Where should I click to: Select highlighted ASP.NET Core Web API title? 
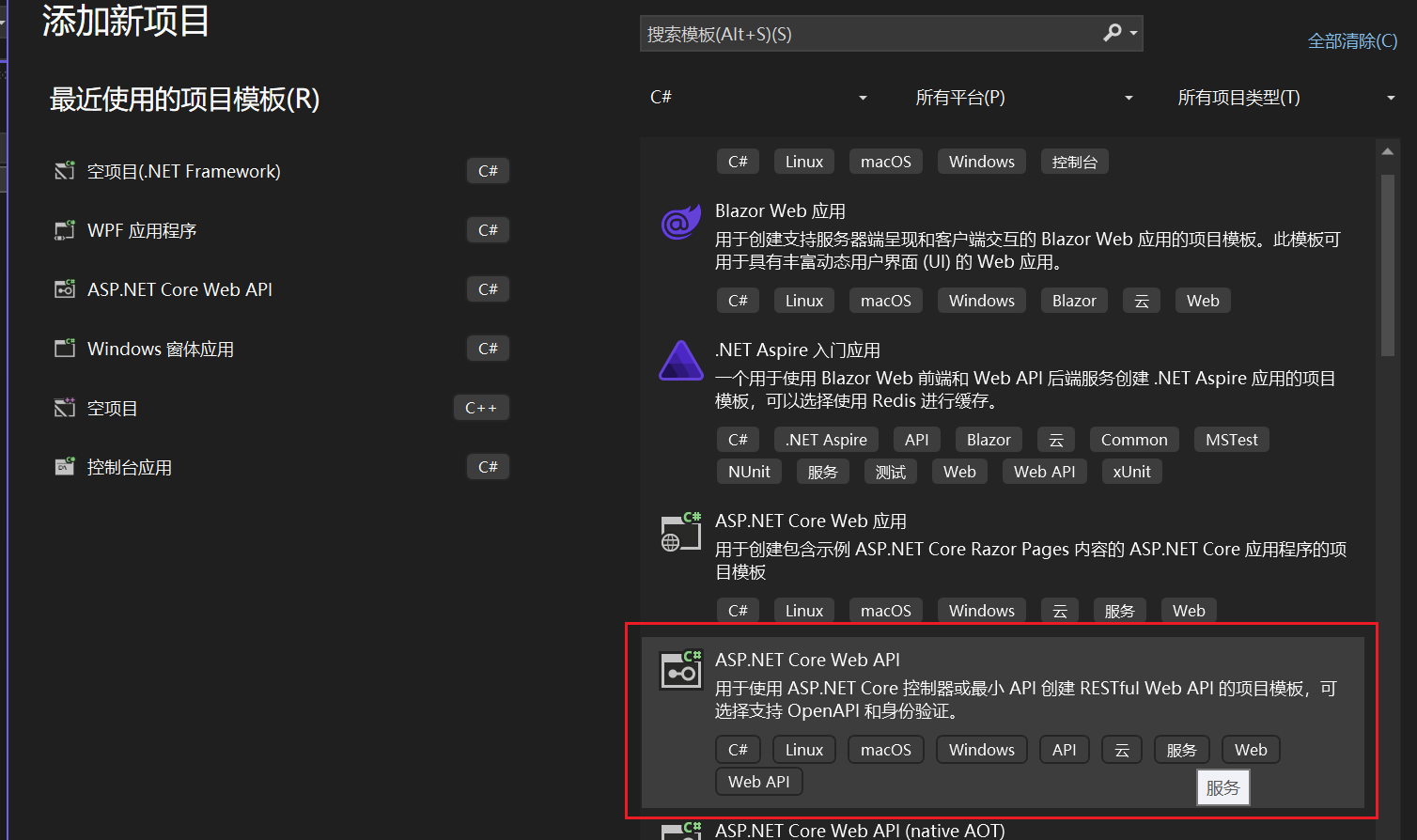(807, 661)
